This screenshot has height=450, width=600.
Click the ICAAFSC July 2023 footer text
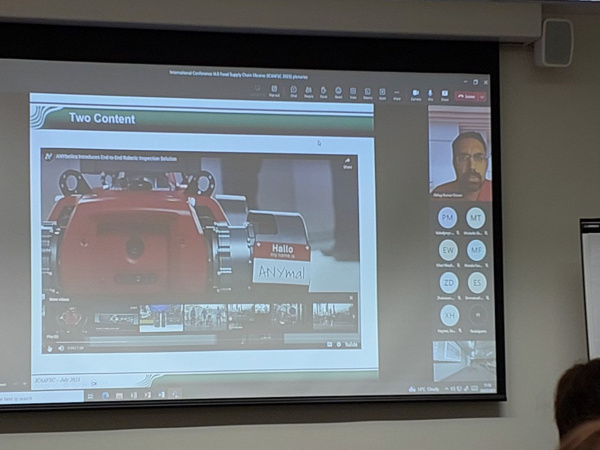[x=57, y=380]
